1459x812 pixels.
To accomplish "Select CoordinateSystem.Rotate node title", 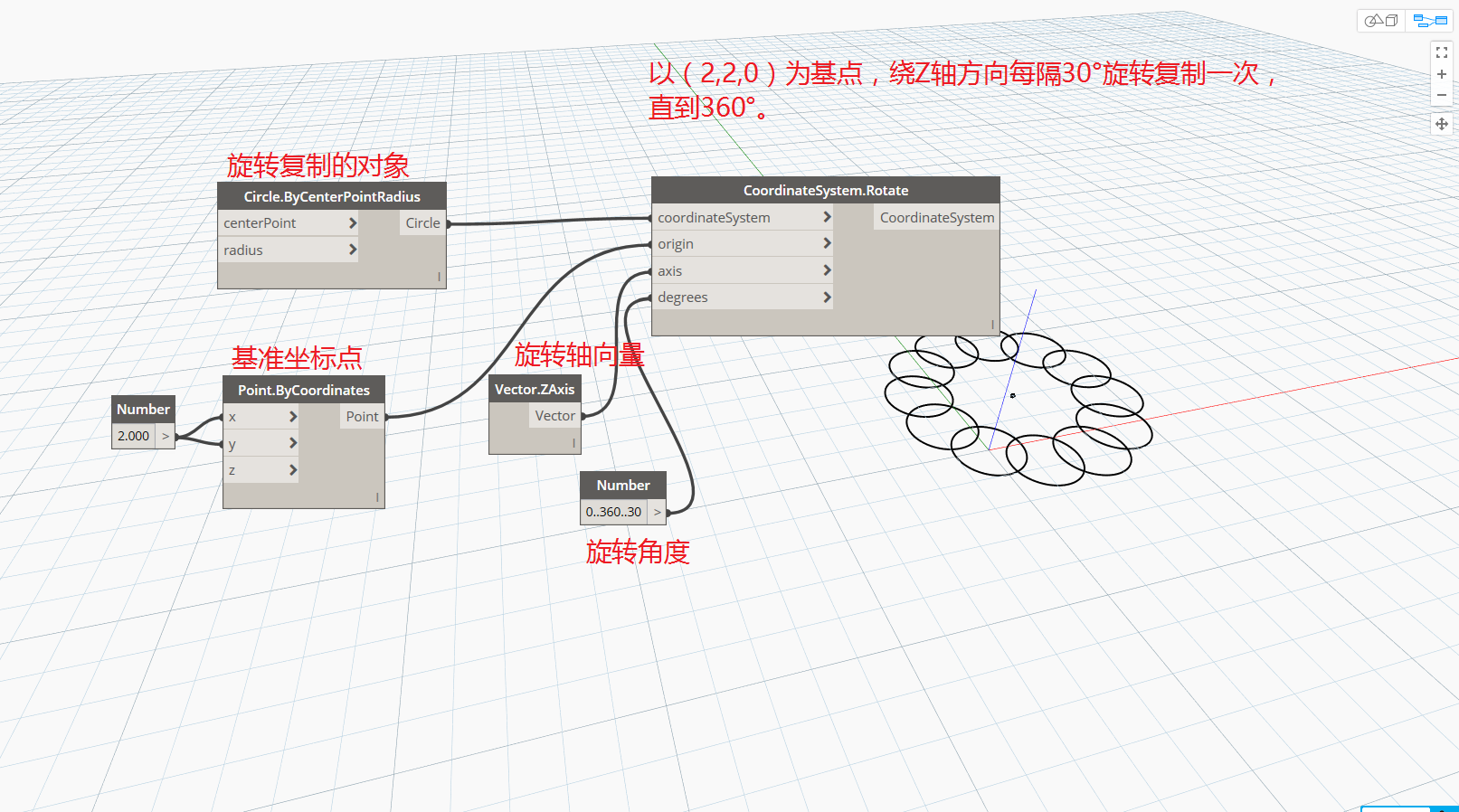I will [826, 190].
